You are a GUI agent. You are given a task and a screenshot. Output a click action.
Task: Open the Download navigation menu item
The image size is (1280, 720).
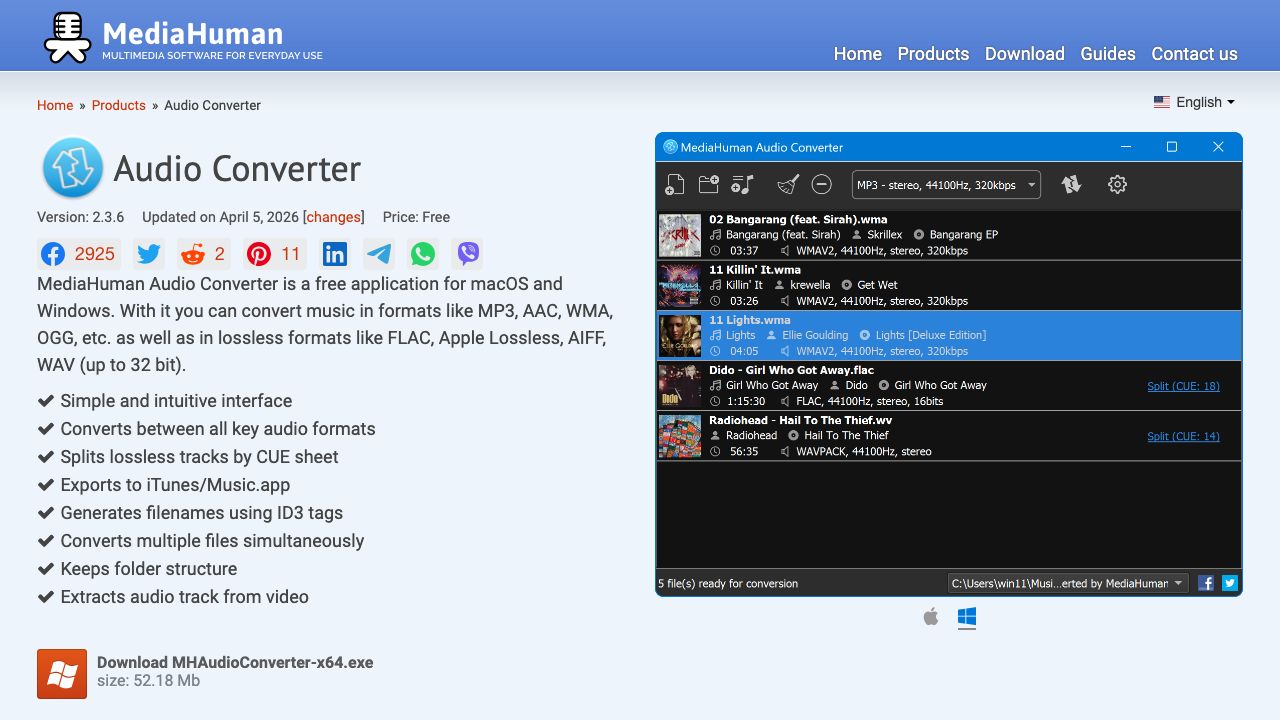(1024, 54)
